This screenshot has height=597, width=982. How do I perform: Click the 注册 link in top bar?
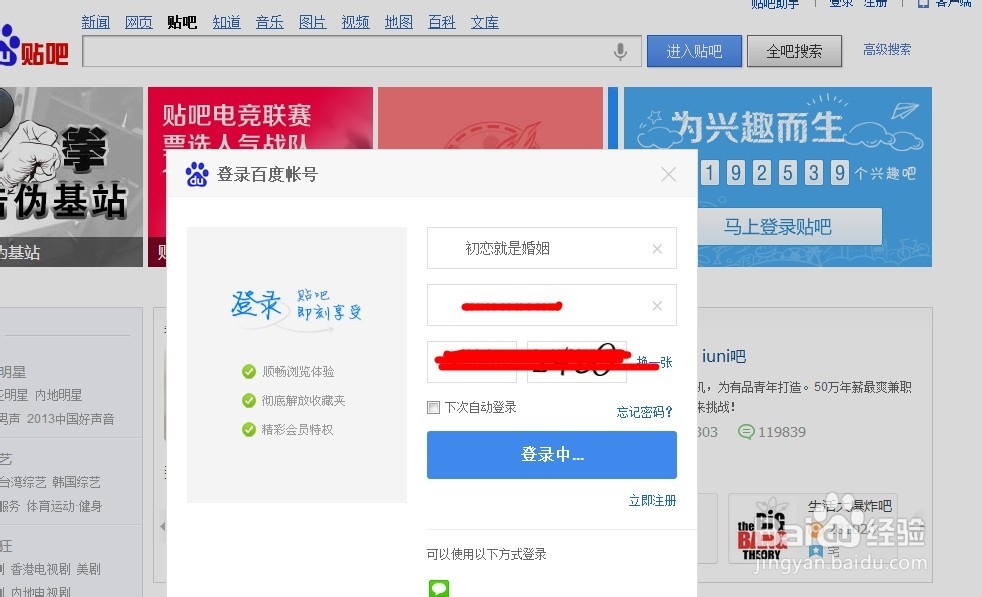(x=875, y=3)
